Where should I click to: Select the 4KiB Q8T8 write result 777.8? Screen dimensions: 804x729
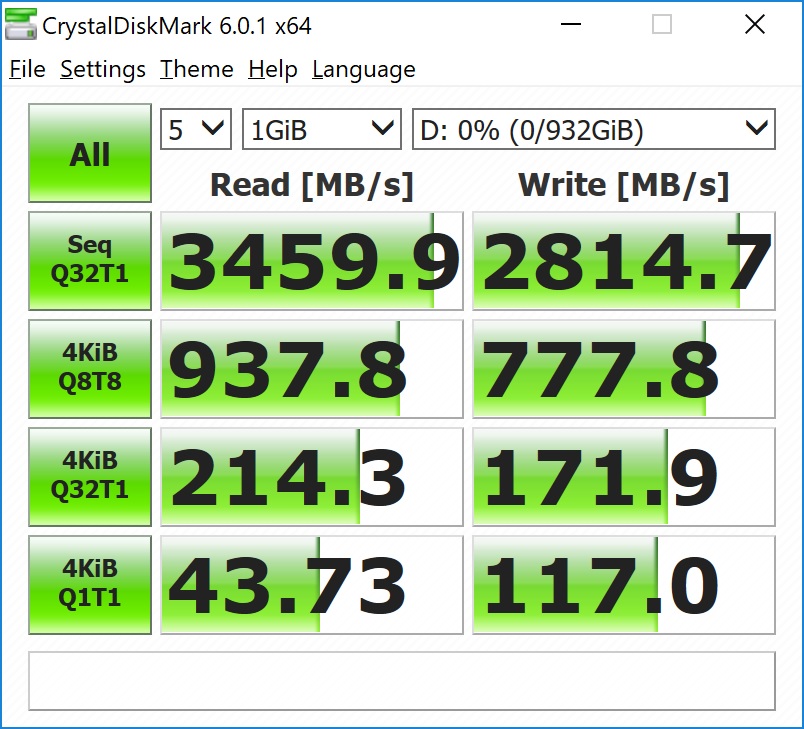click(624, 369)
